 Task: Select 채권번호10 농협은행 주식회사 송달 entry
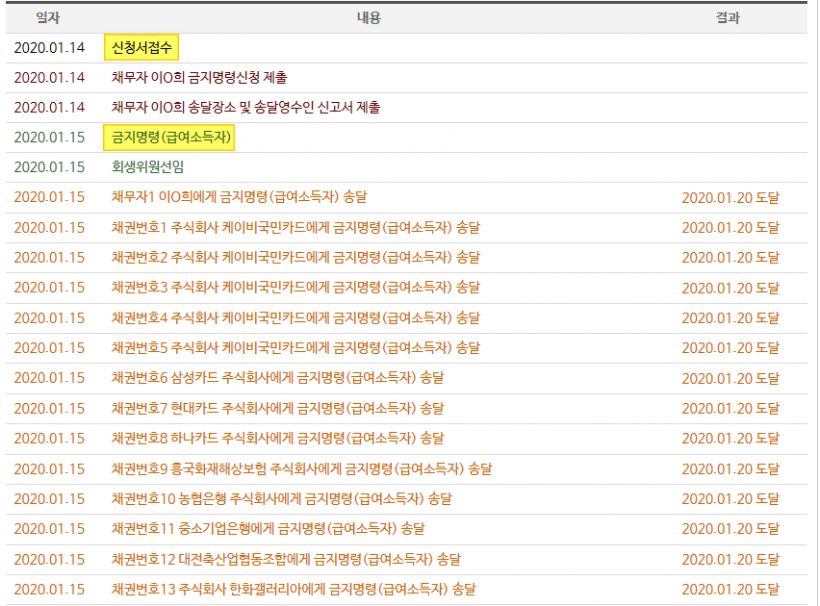[x=281, y=498]
